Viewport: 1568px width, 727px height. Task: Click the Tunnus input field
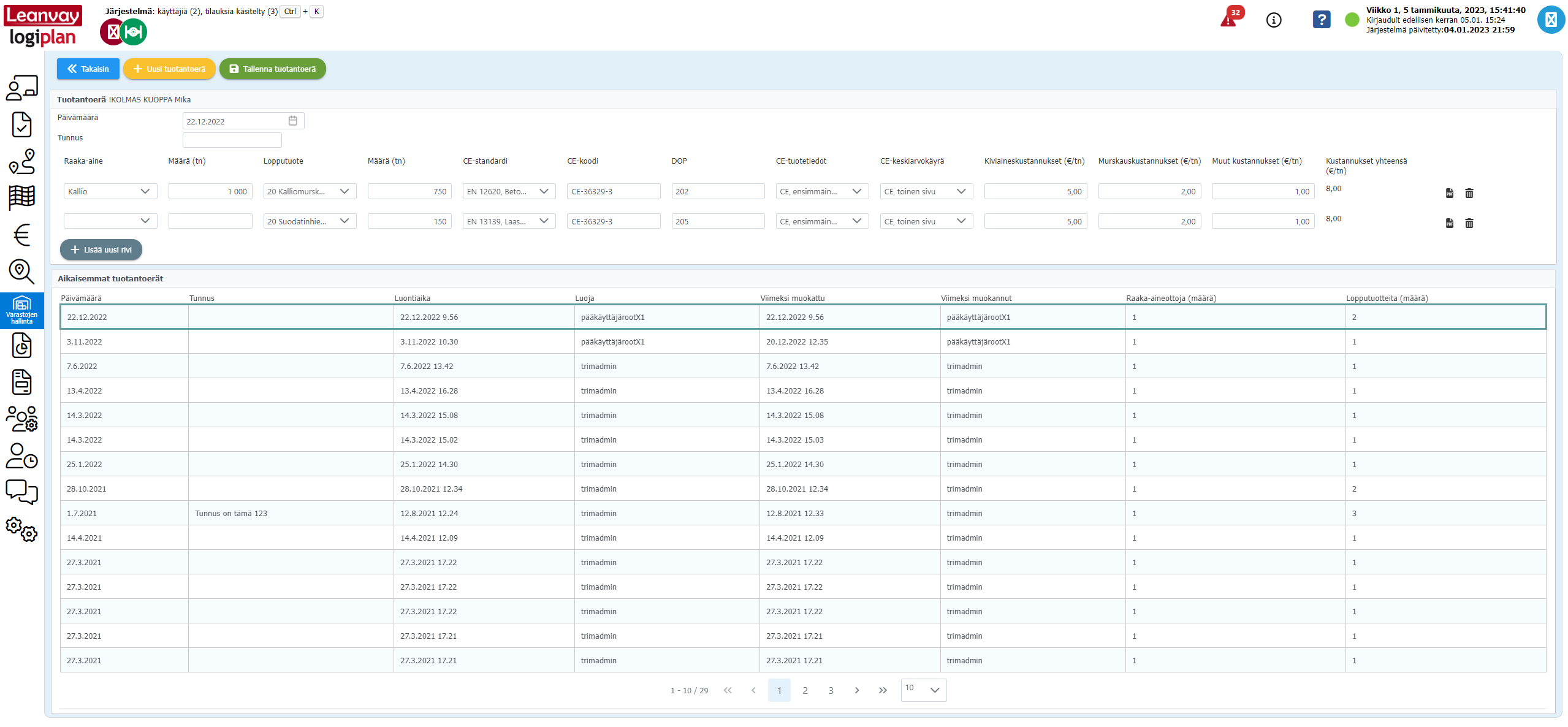232,140
